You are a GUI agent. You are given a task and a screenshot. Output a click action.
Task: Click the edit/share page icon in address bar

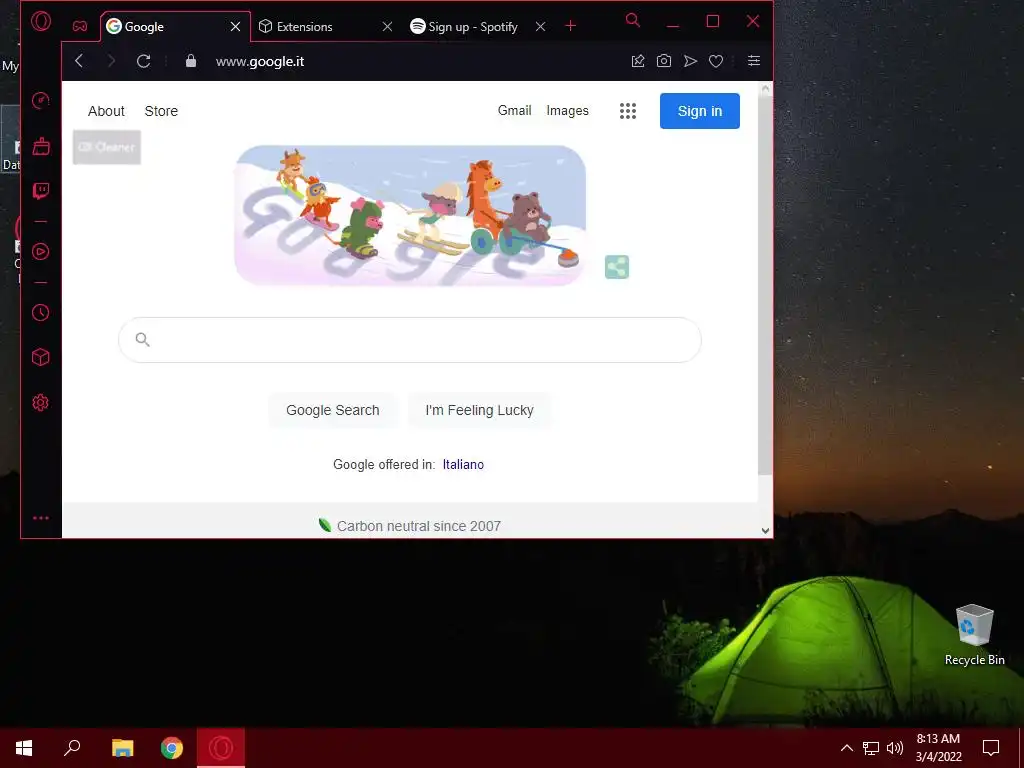(638, 61)
